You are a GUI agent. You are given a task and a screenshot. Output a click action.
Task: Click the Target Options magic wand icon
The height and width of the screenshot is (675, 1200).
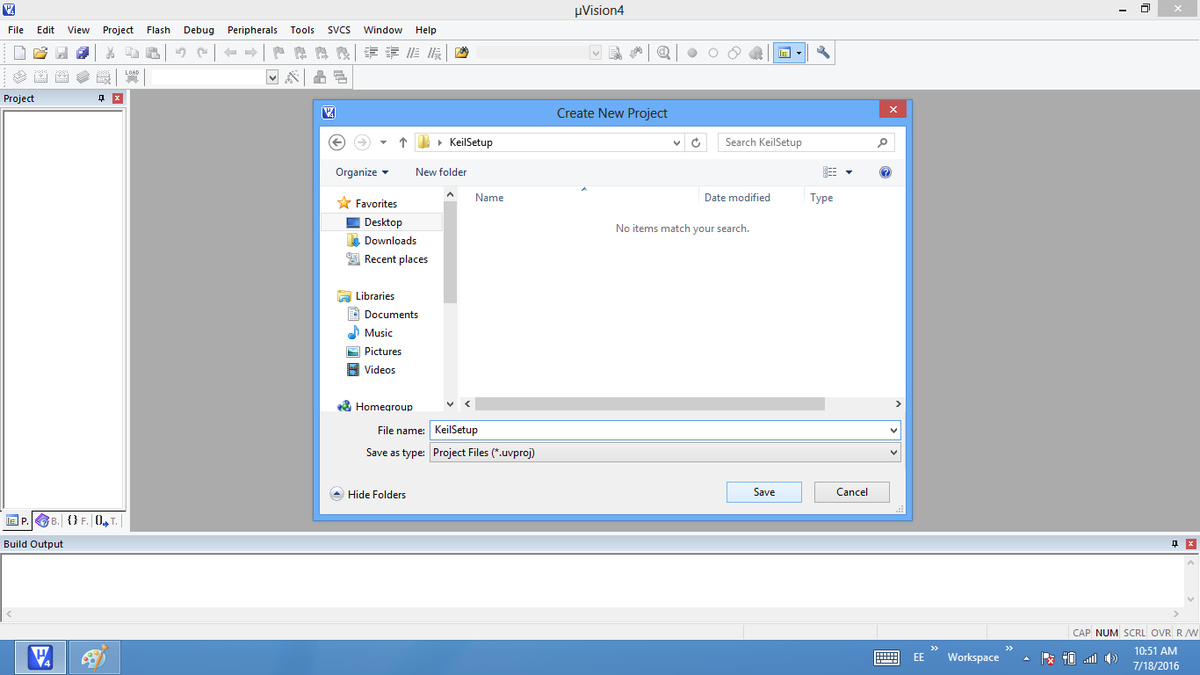tap(293, 77)
